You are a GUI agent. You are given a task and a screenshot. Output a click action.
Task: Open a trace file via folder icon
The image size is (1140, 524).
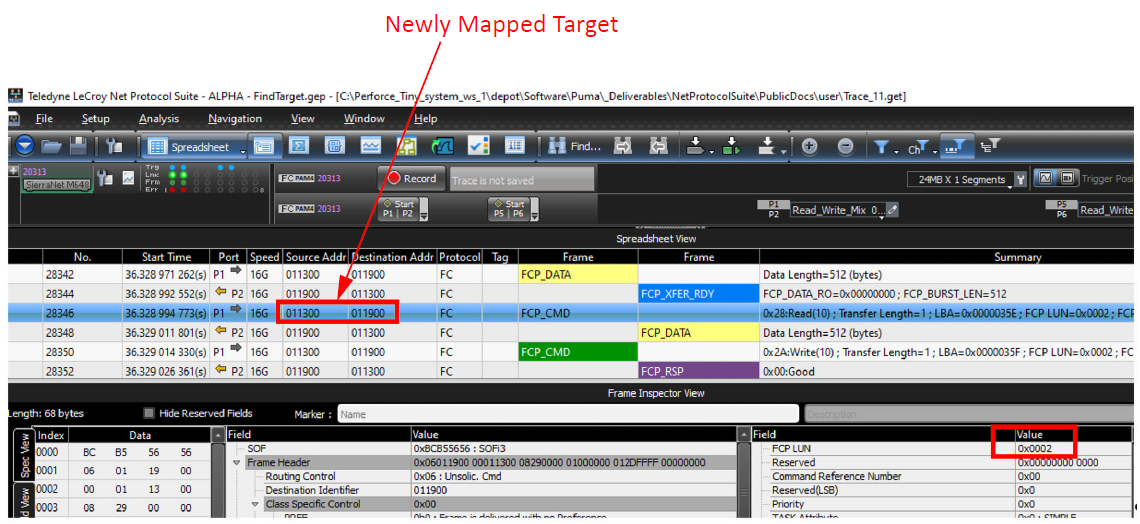point(51,146)
